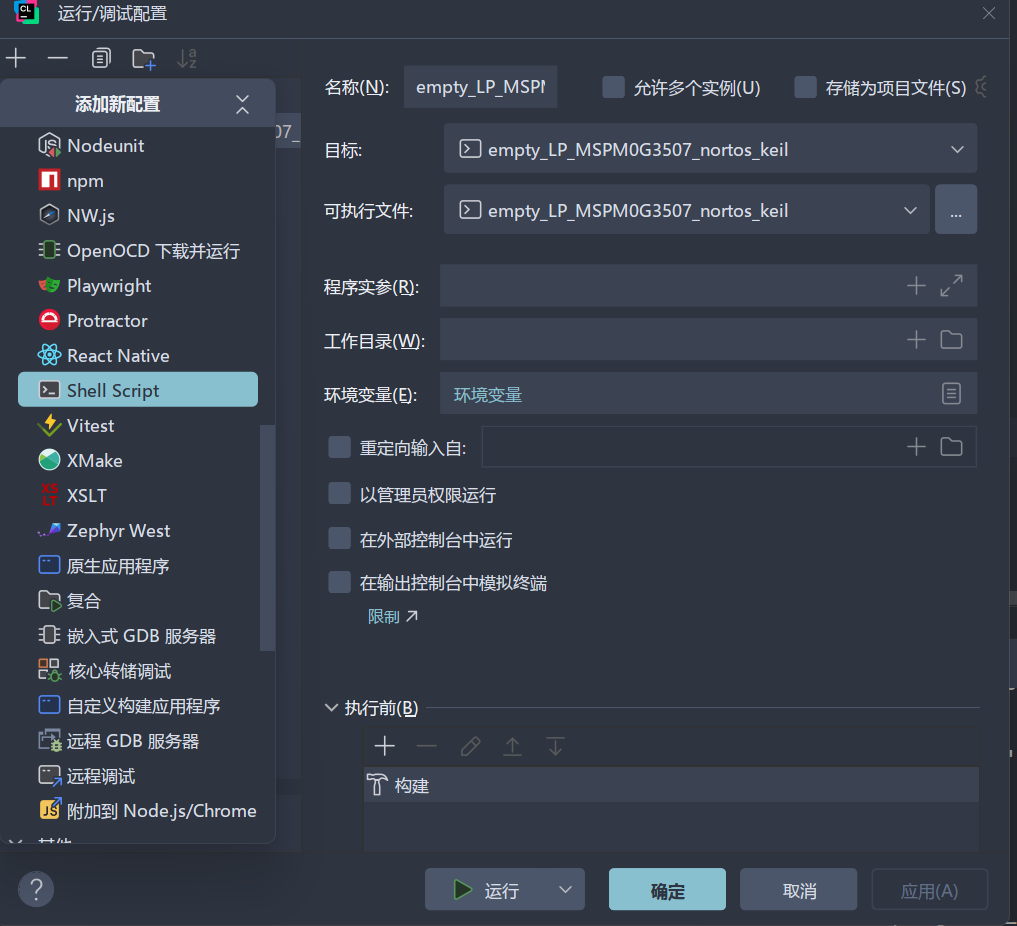The height and width of the screenshot is (926, 1017).
Task: Remove configuration with minus icon
Action: point(58,58)
